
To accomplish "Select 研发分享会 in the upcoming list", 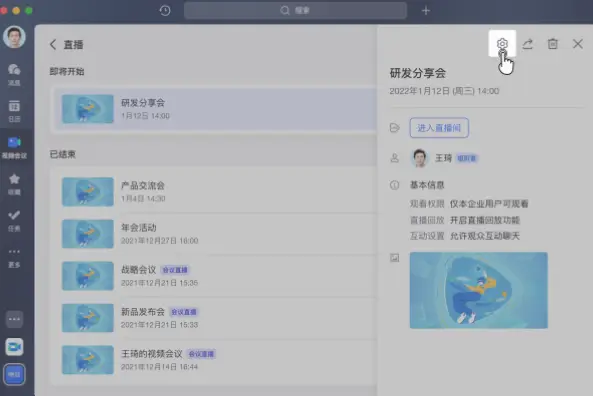I will tap(216, 109).
